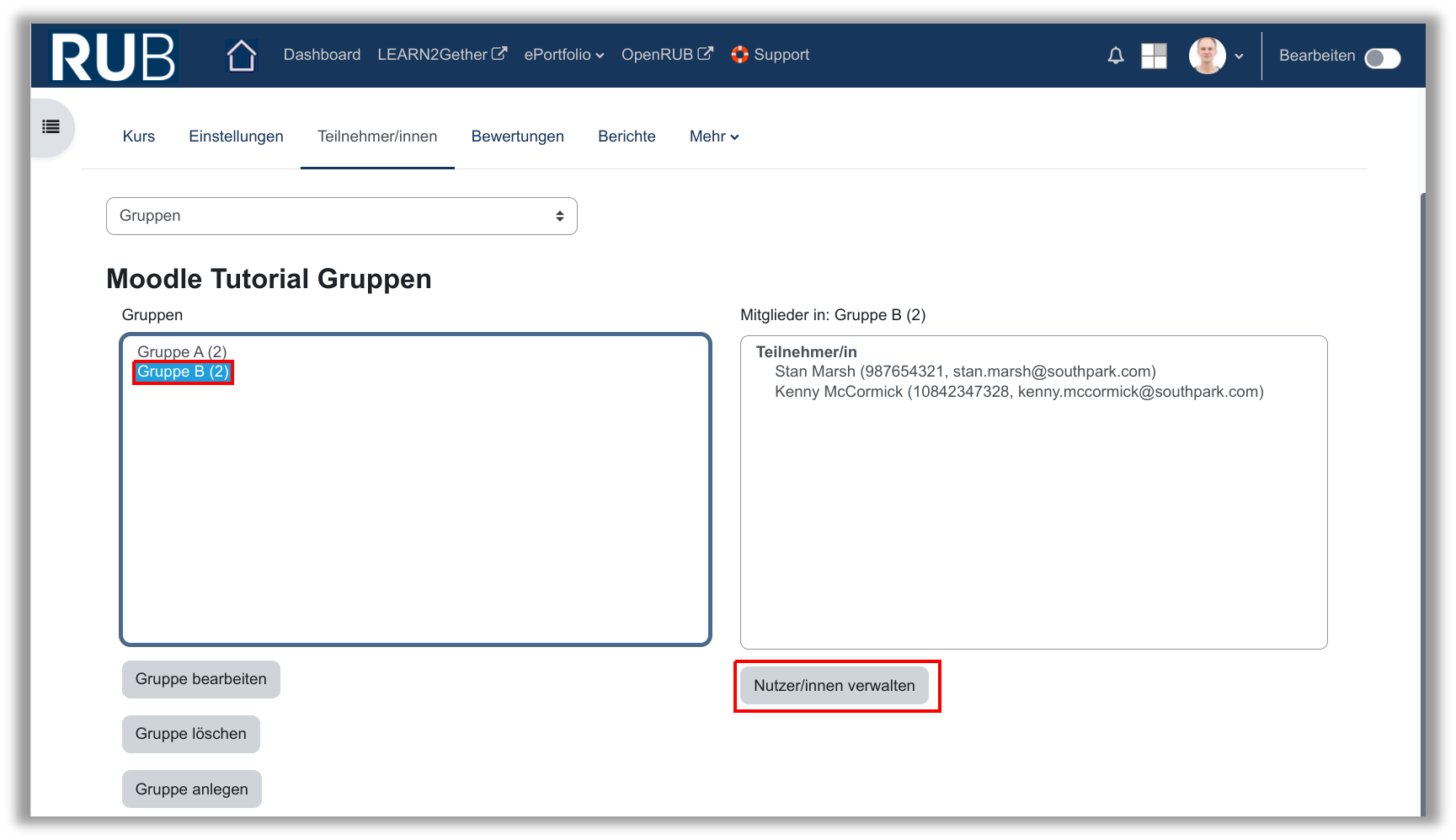Open the notifications bell
Image resolution: width=1456 pixels, height=840 pixels.
[x=1115, y=56]
